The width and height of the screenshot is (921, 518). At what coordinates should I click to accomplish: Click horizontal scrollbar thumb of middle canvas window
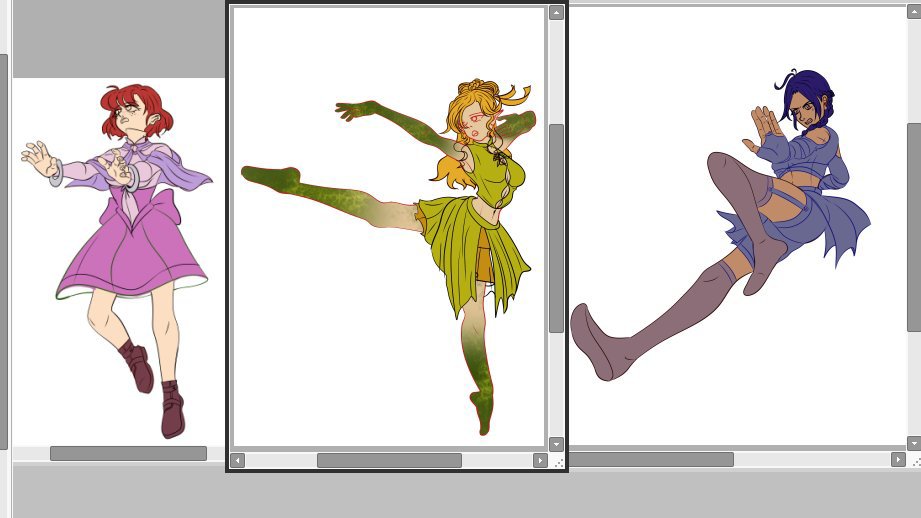pyautogui.click(x=389, y=460)
